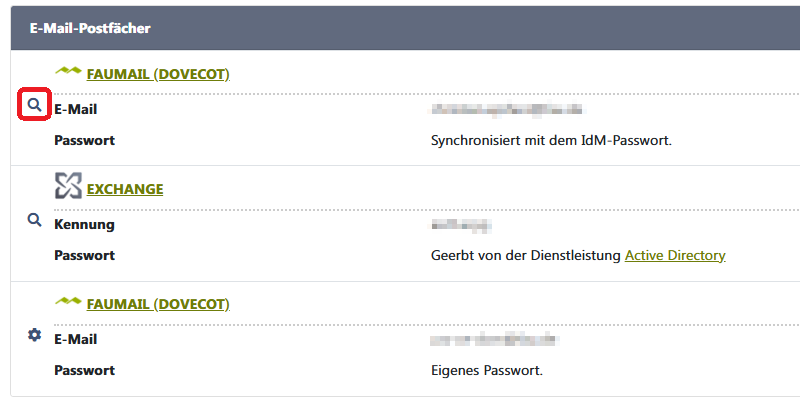Click the 'Synchronisiert mit dem IdM-Passwort.' text
Viewport: 800px width, 404px height.
pos(551,140)
